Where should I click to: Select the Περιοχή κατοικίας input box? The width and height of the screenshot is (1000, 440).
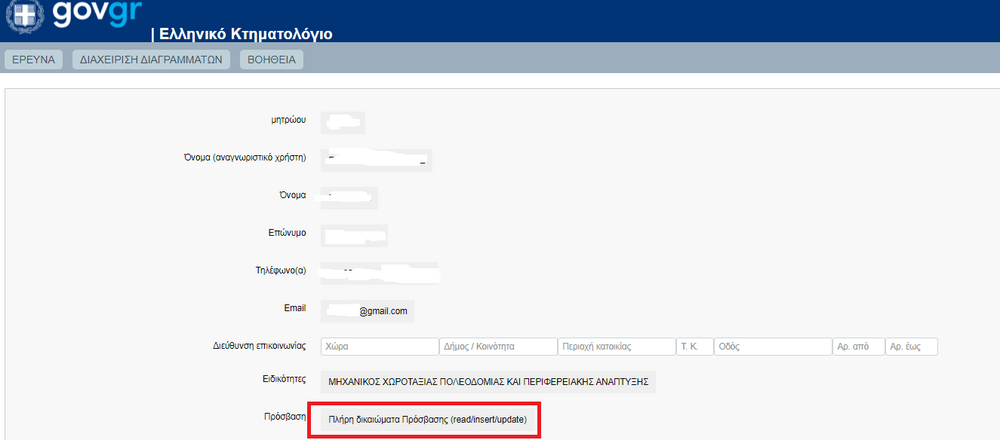pyautogui.click(x=616, y=346)
